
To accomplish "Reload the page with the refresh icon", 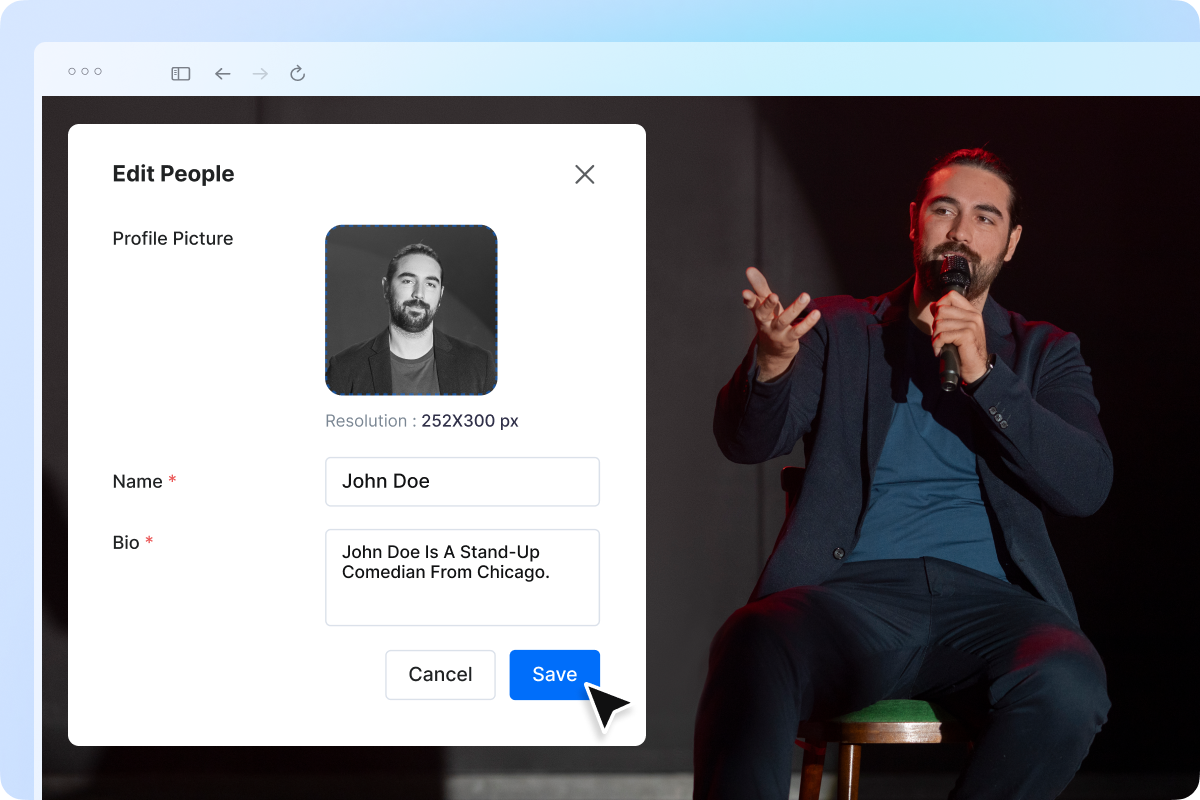I will tap(297, 74).
